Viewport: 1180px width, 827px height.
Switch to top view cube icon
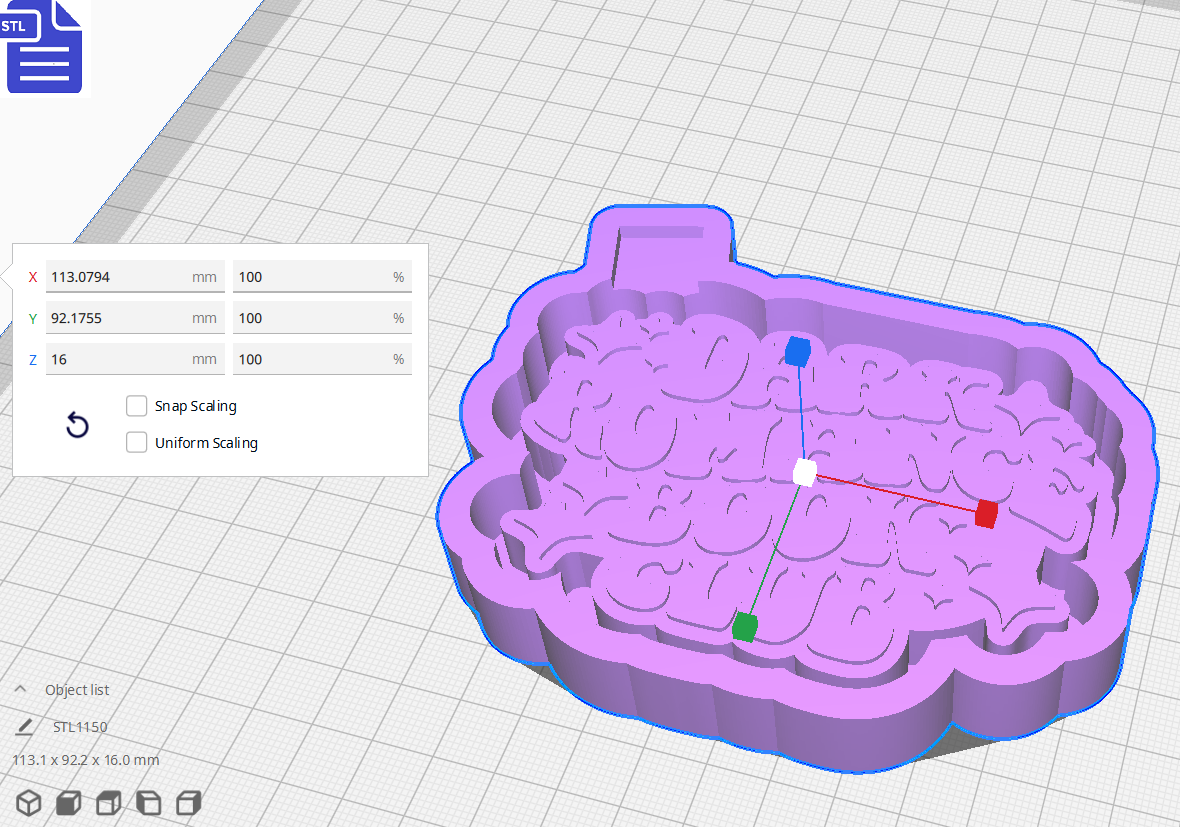click(108, 803)
